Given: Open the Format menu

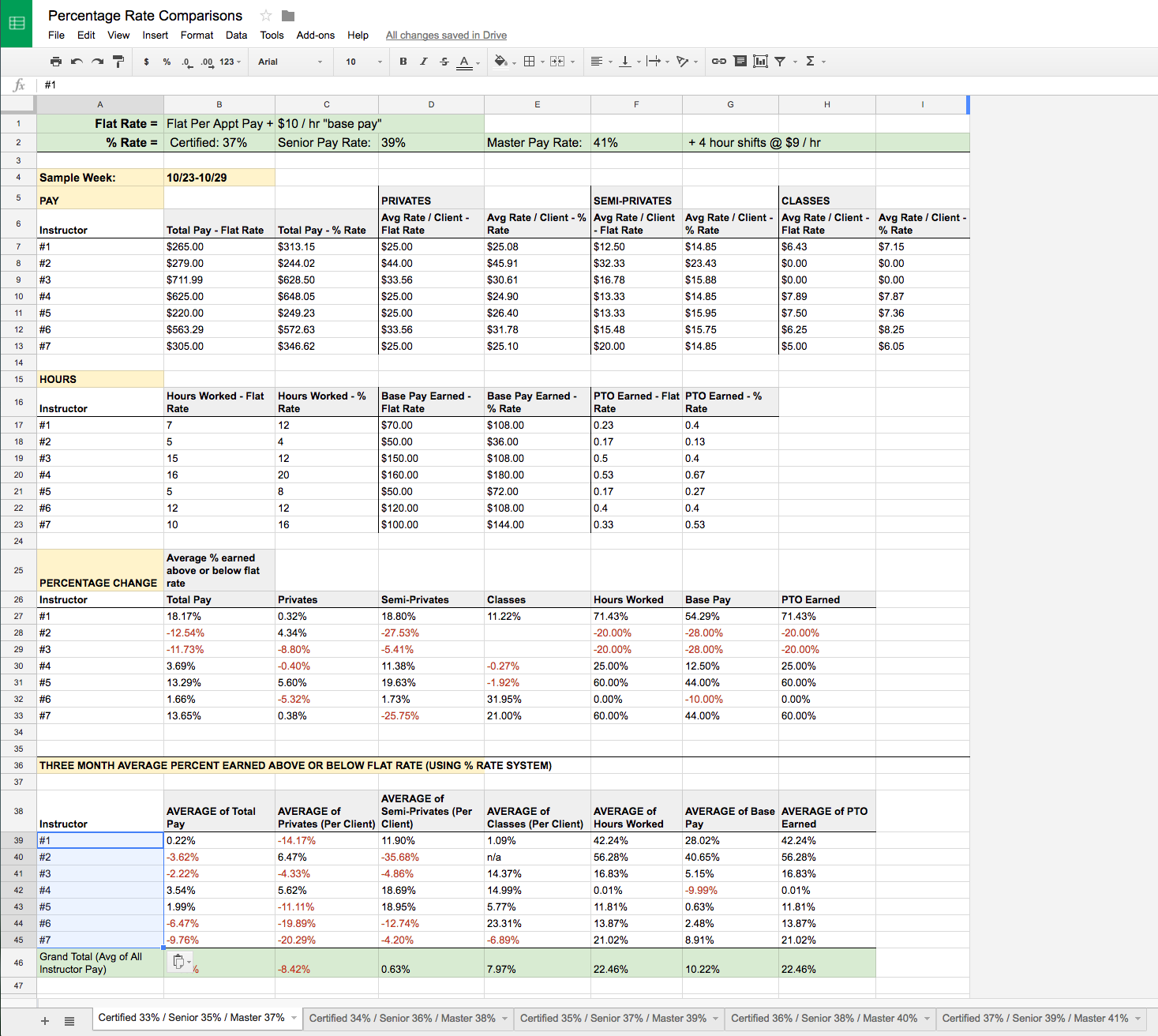Looking at the screenshot, I should click(197, 36).
